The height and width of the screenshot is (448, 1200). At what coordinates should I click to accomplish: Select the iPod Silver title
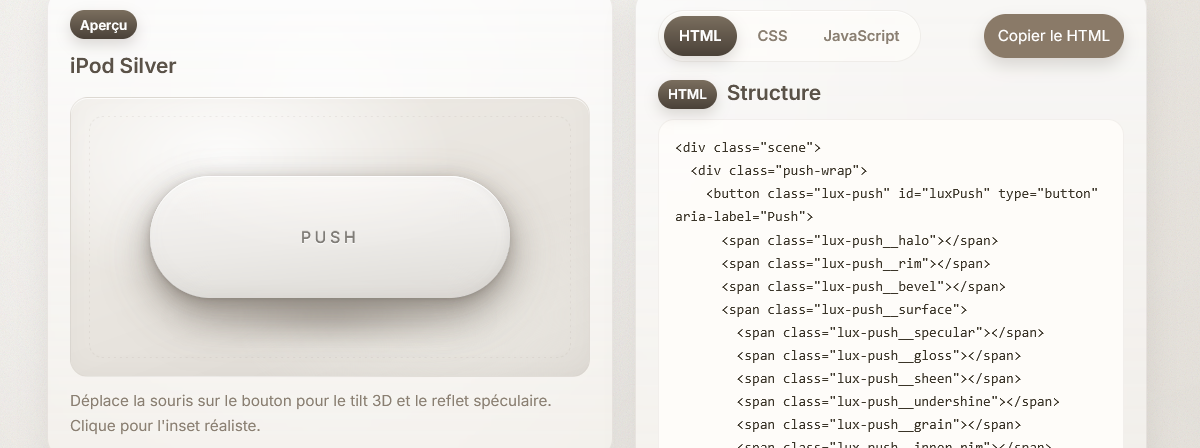(x=123, y=66)
